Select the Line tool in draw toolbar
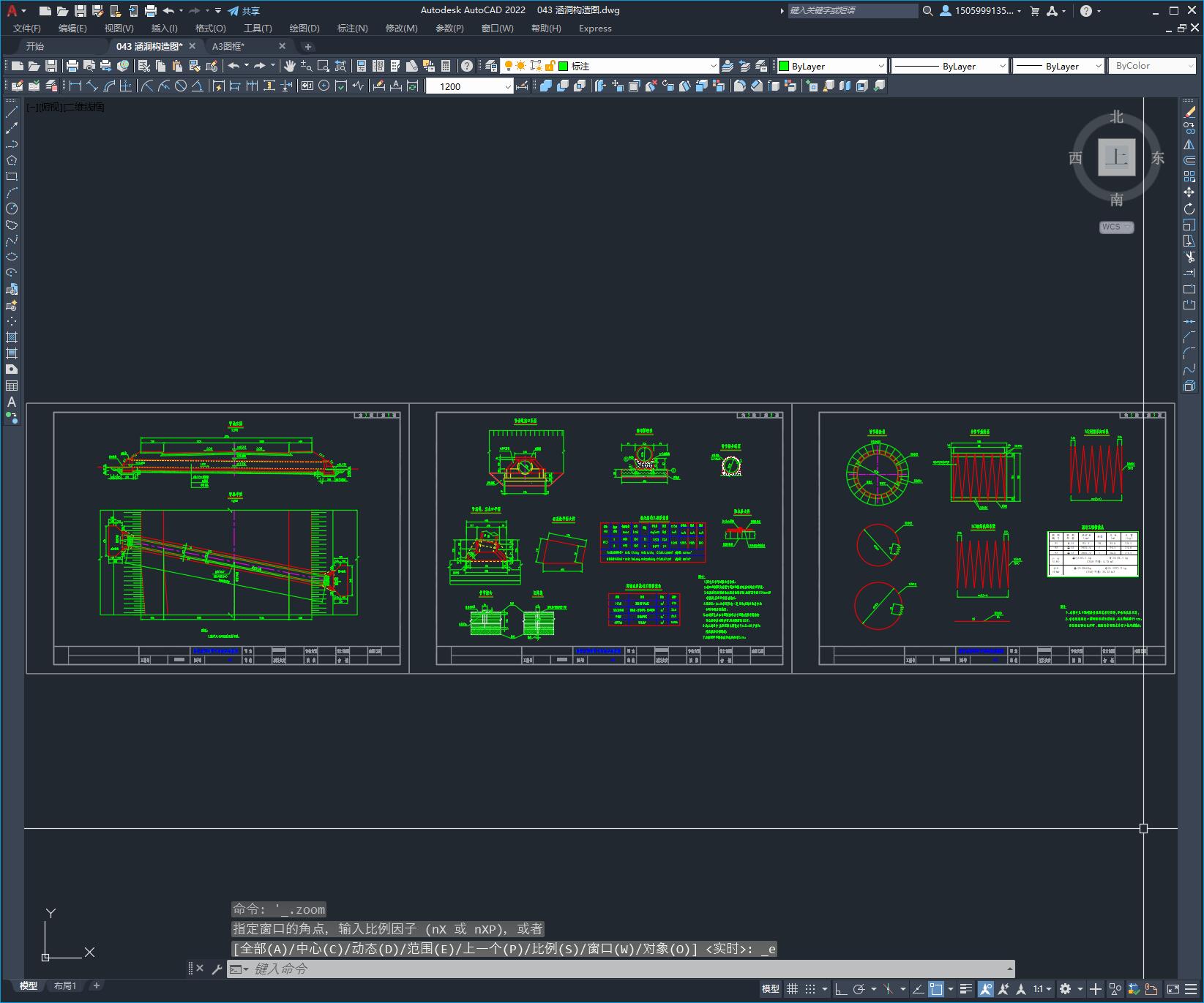1204x1003 pixels. click(12, 112)
